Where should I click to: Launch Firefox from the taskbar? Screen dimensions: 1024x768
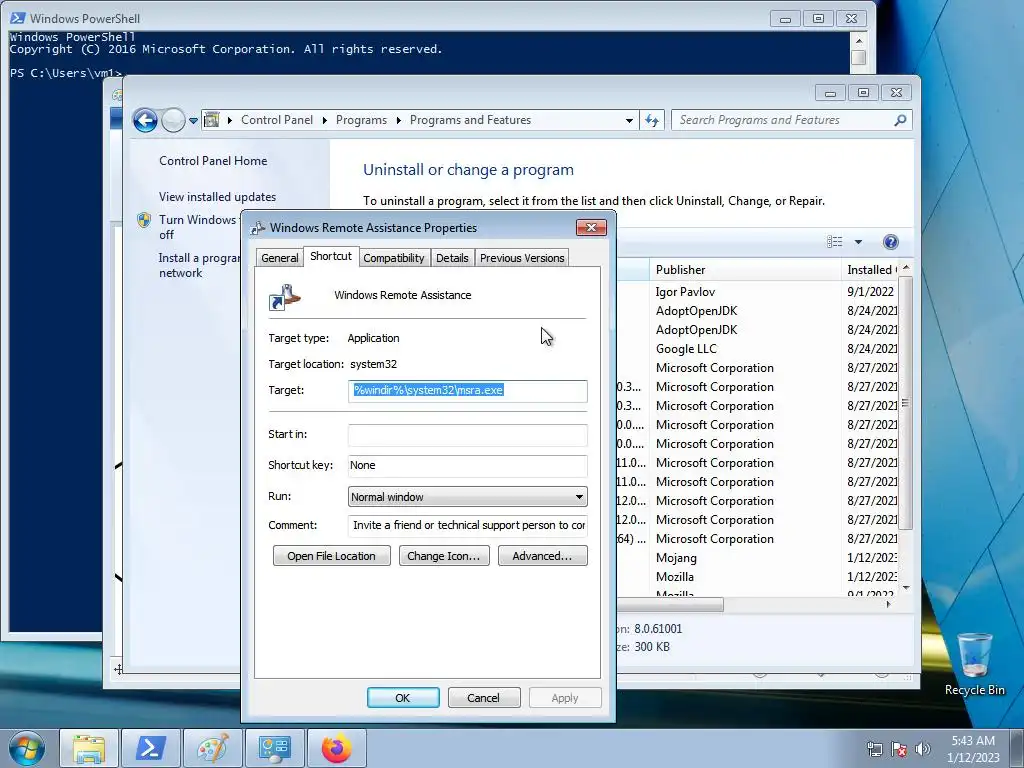[x=336, y=748]
